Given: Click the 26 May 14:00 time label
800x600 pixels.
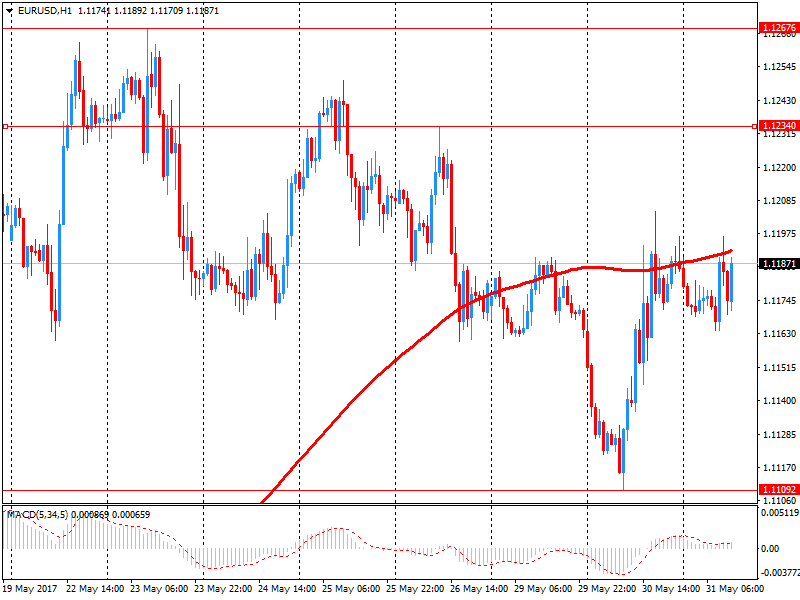Looking at the screenshot, I should (479, 589).
